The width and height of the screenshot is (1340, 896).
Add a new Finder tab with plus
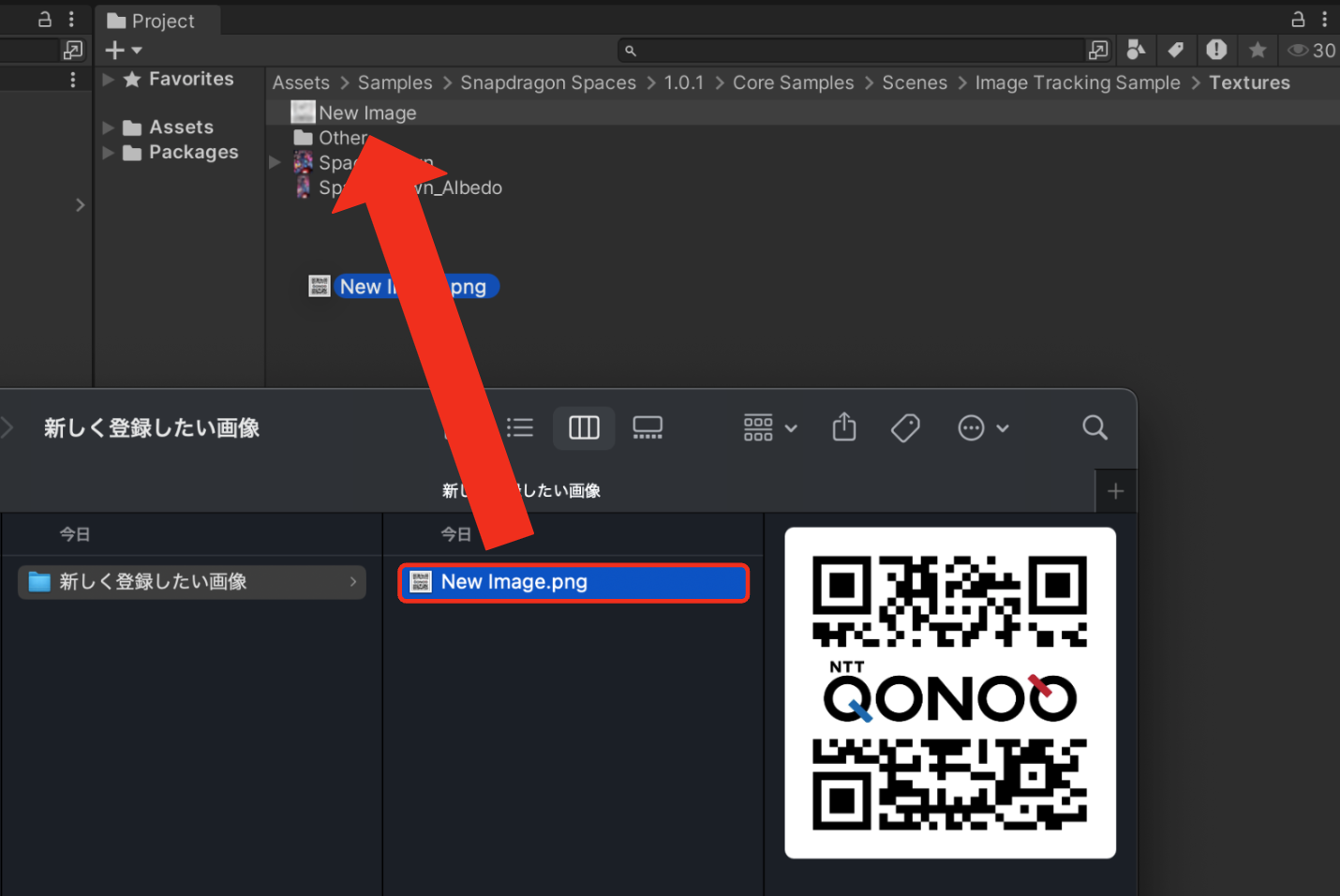pyautogui.click(x=1115, y=491)
